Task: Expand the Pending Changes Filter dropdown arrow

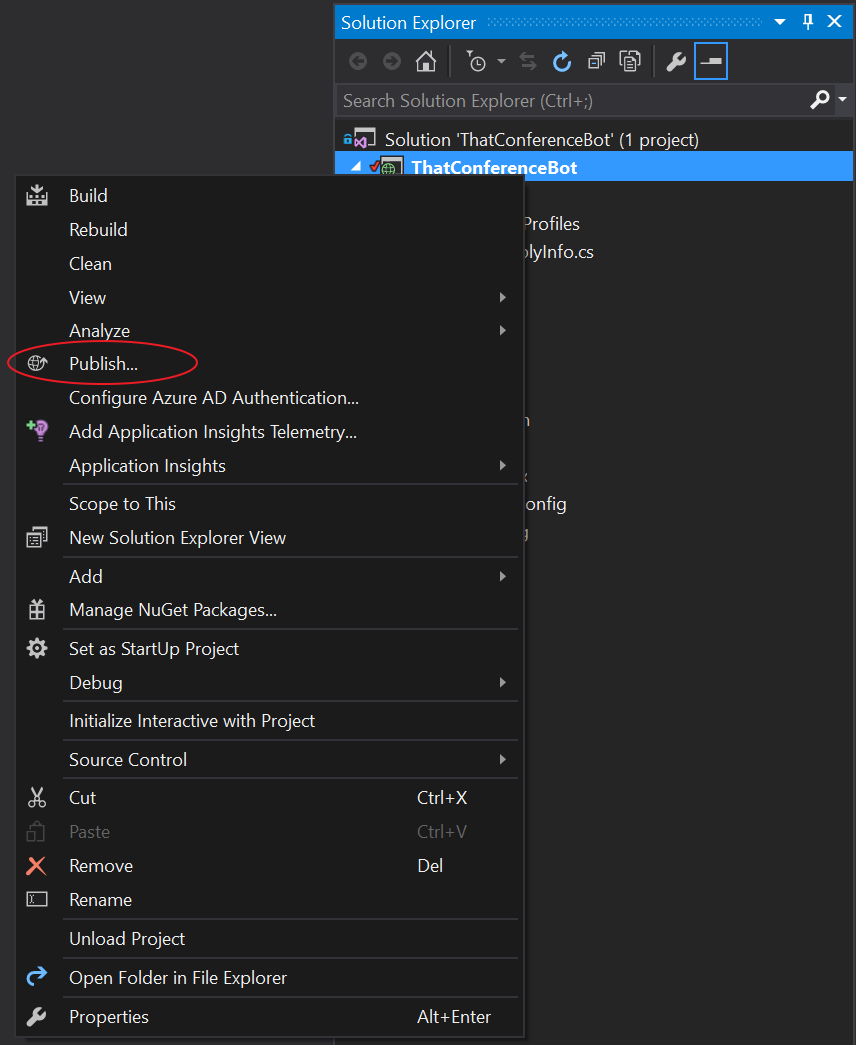Action: (x=501, y=62)
